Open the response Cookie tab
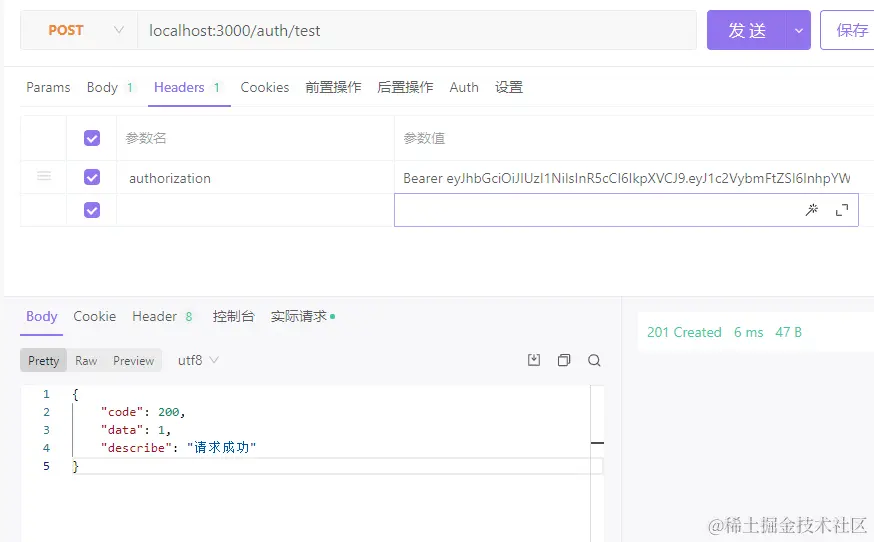Viewport: 874px width, 542px height. tap(95, 316)
